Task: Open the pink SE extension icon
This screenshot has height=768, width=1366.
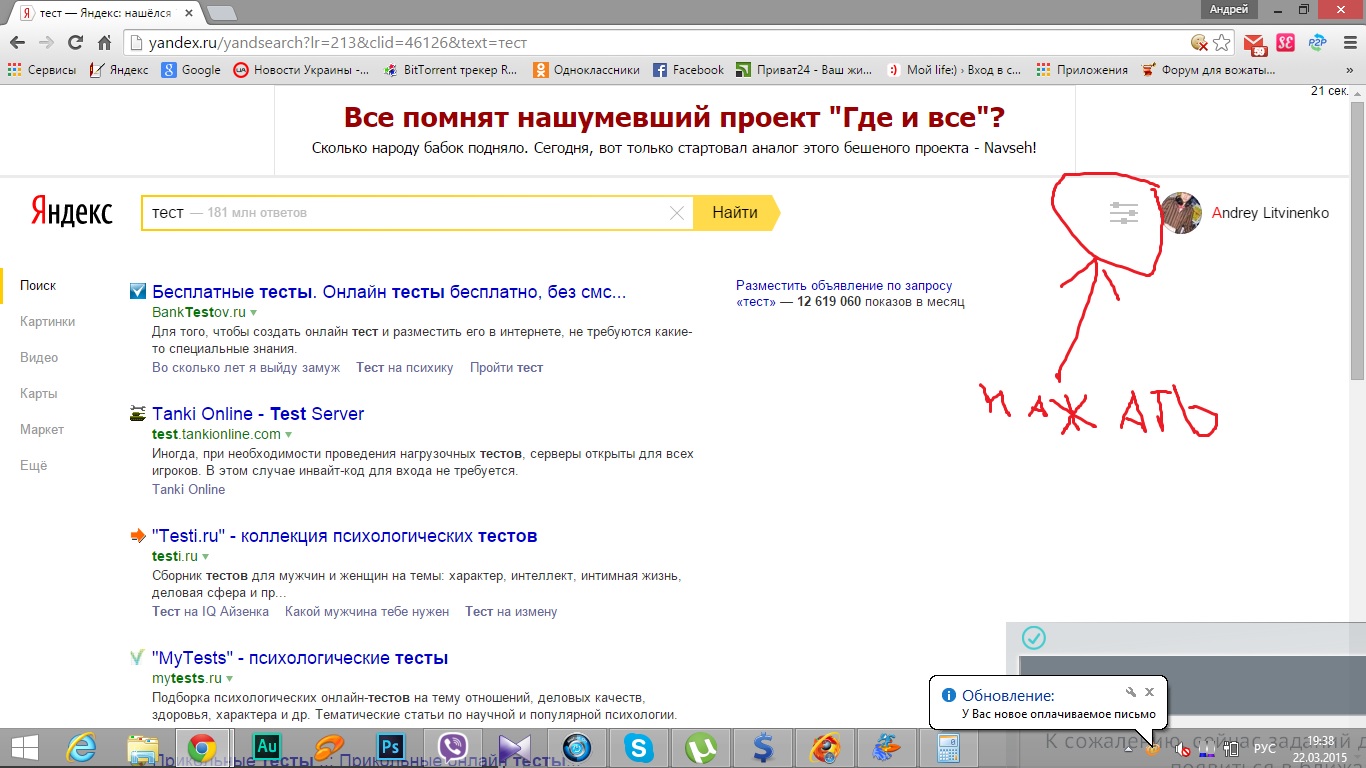Action: [1286, 43]
